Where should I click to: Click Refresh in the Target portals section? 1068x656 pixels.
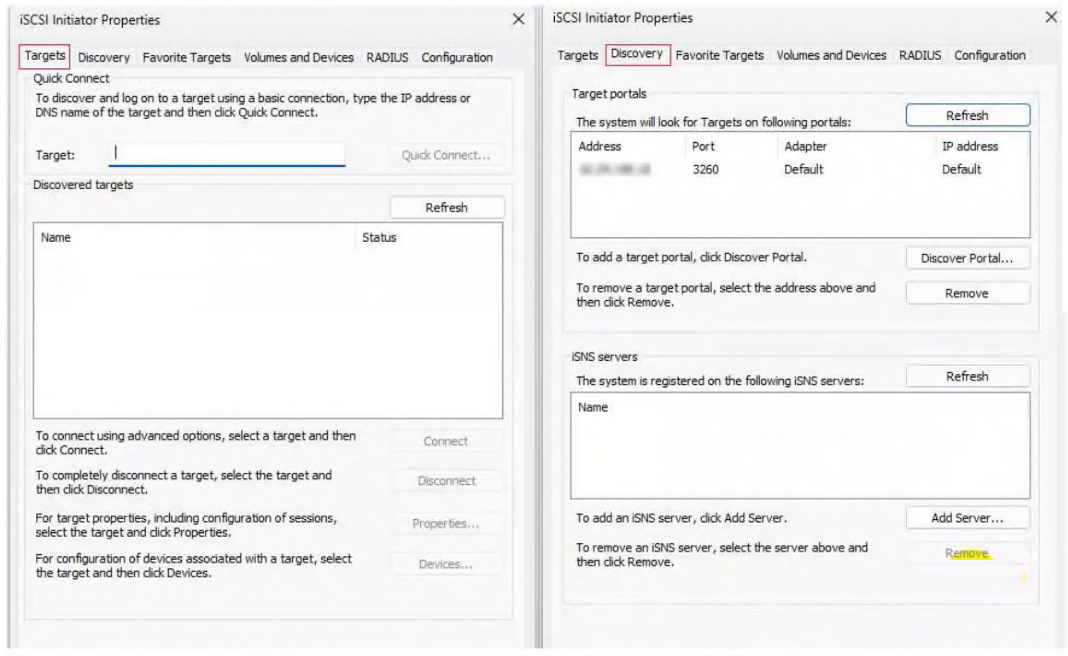pos(966,116)
